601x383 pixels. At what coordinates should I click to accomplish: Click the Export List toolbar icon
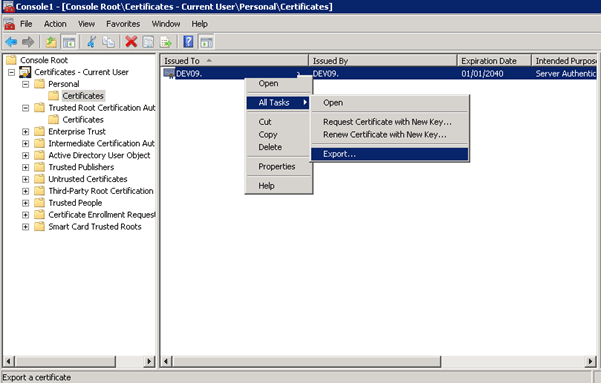coord(166,42)
